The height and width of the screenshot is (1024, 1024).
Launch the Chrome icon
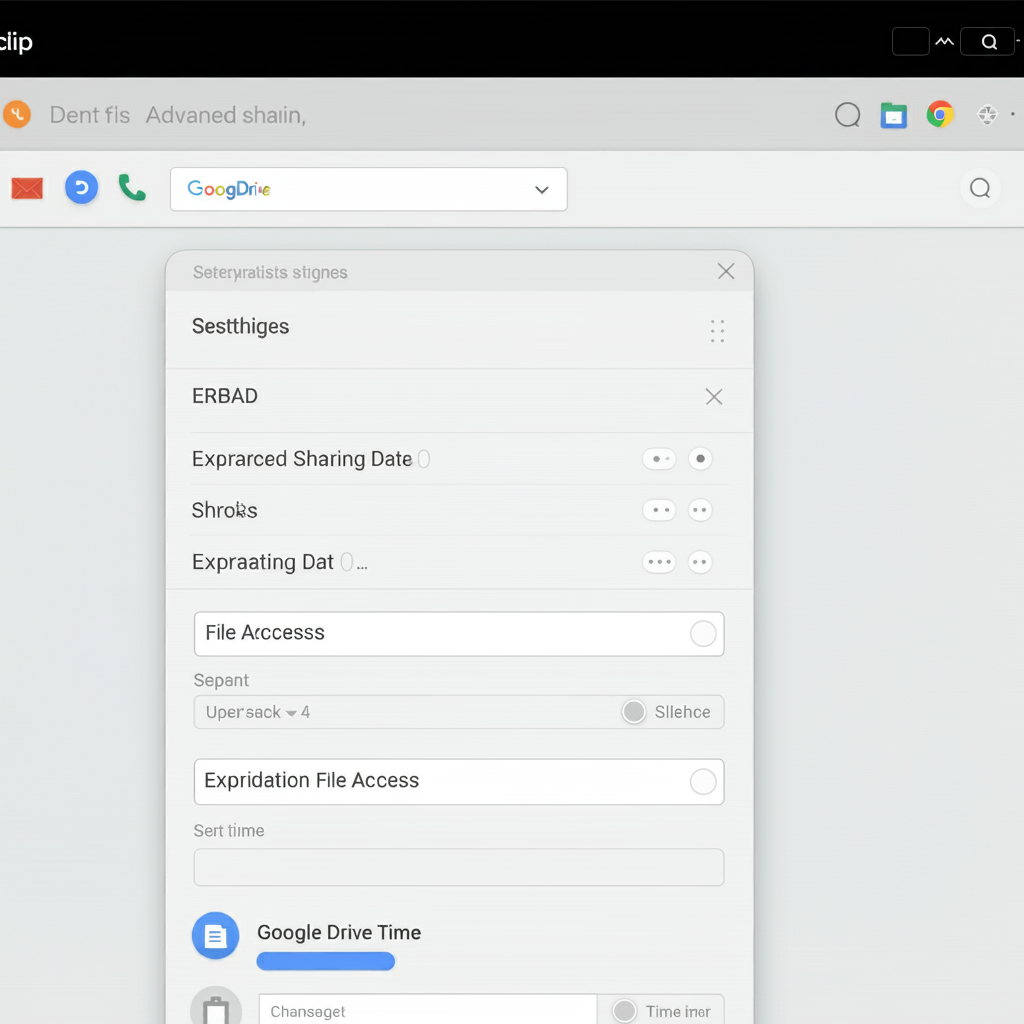[x=940, y=115]
